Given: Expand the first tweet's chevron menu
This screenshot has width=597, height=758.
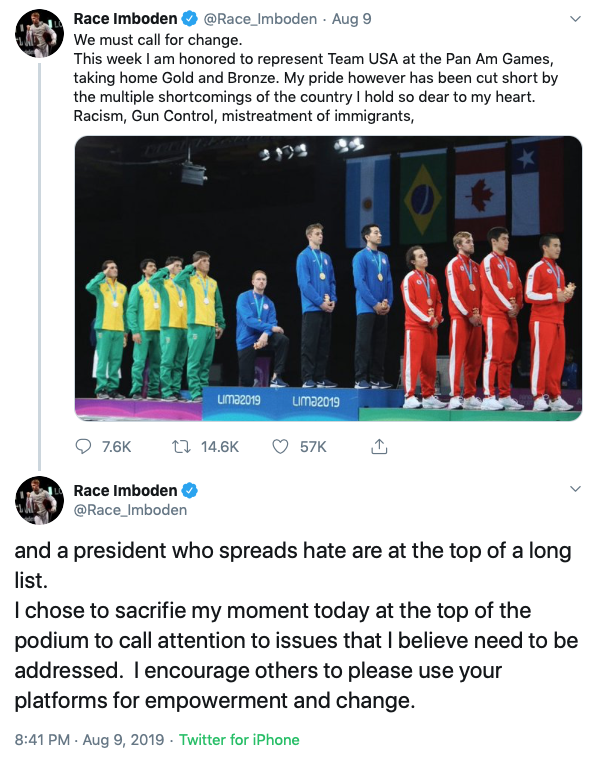Looking at the screenshot, I should click(575, 19).
